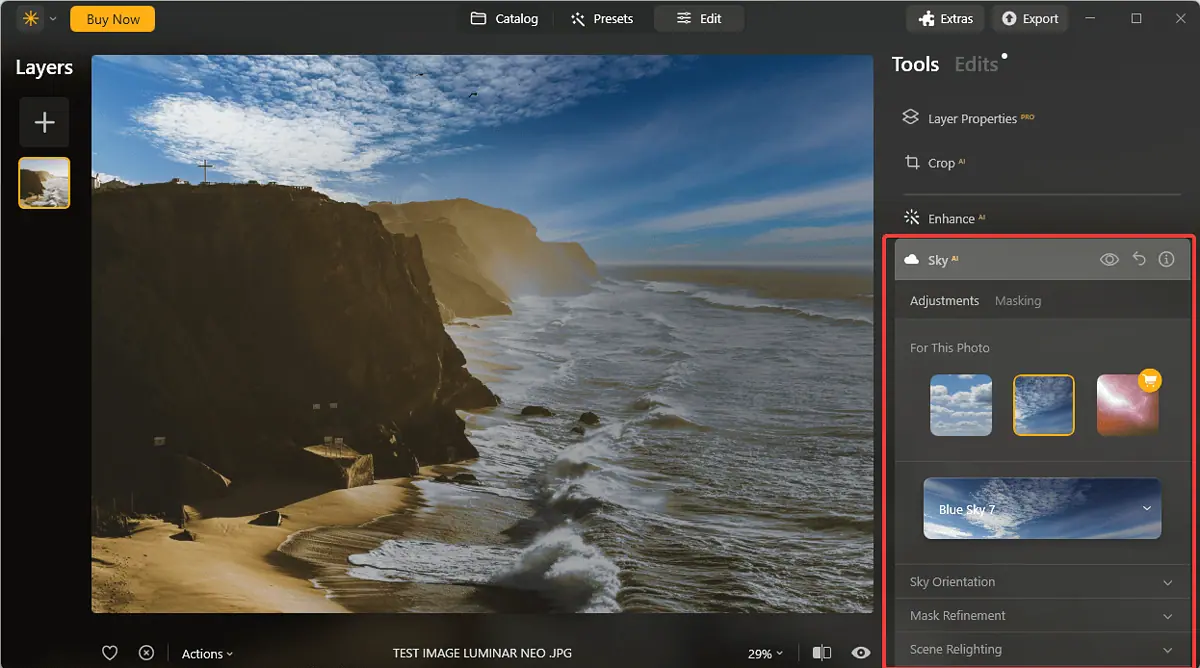Image resolution: width=1200 pixels, height=668 pixels.
Task: Select the first cloudy sky thumbnail
Action: (x=961, y=405)
